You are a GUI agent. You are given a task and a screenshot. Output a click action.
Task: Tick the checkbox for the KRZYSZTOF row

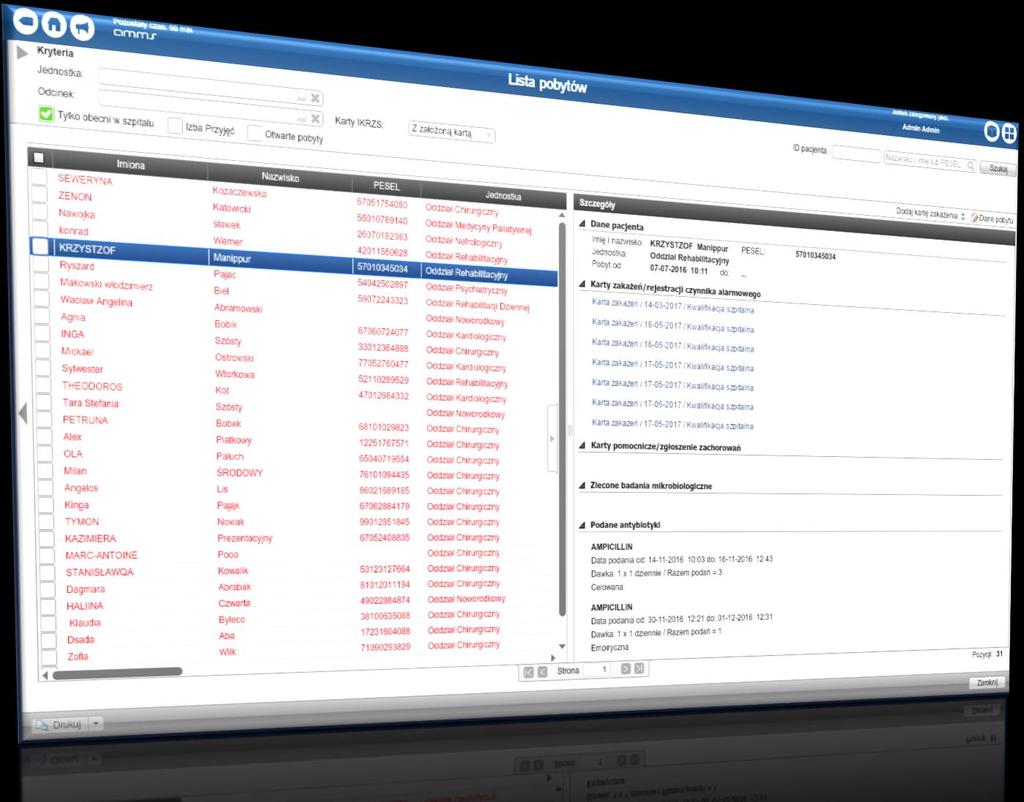tap(40, 246)
